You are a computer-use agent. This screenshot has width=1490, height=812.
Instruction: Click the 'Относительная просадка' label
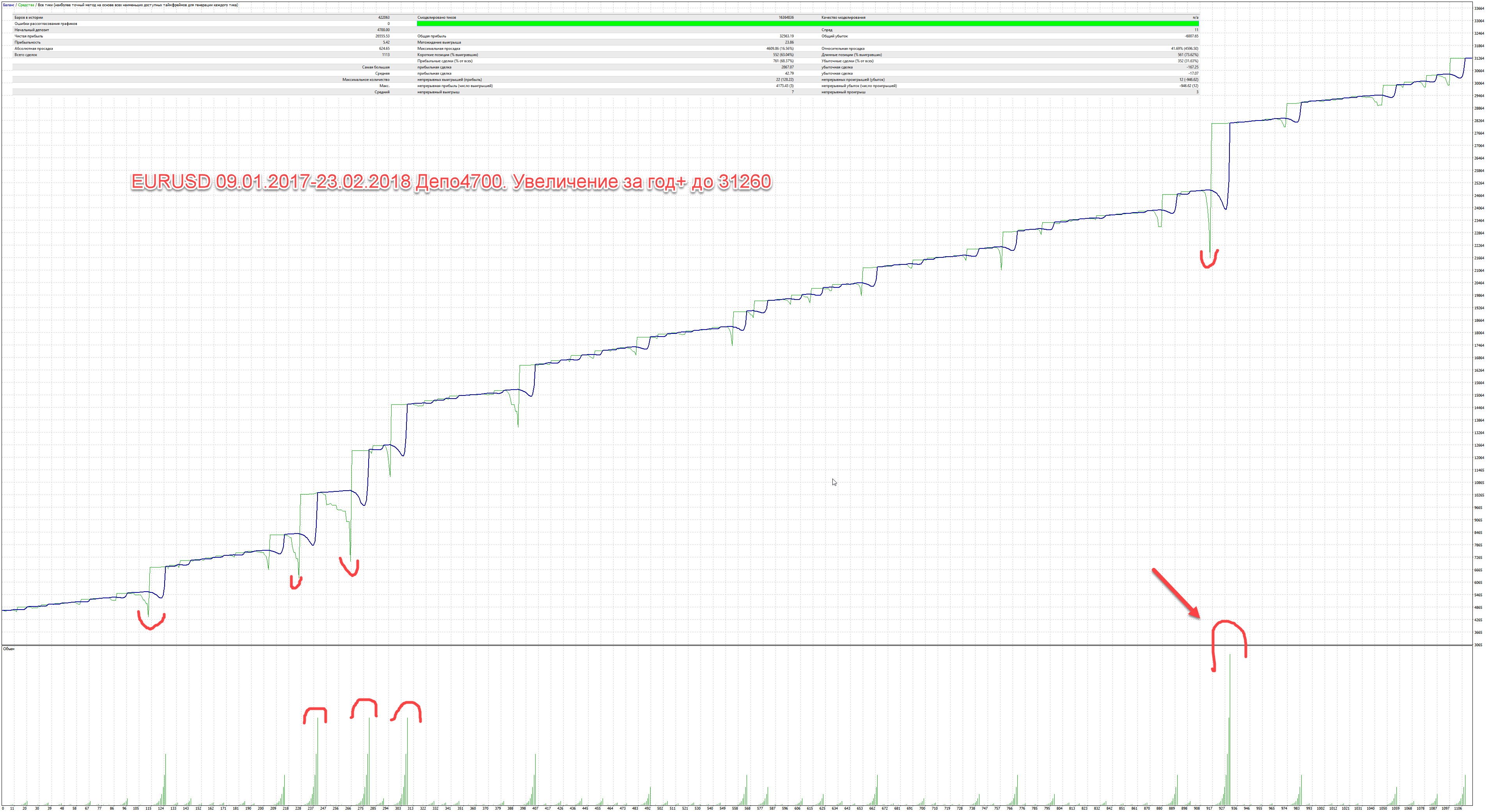843,49
